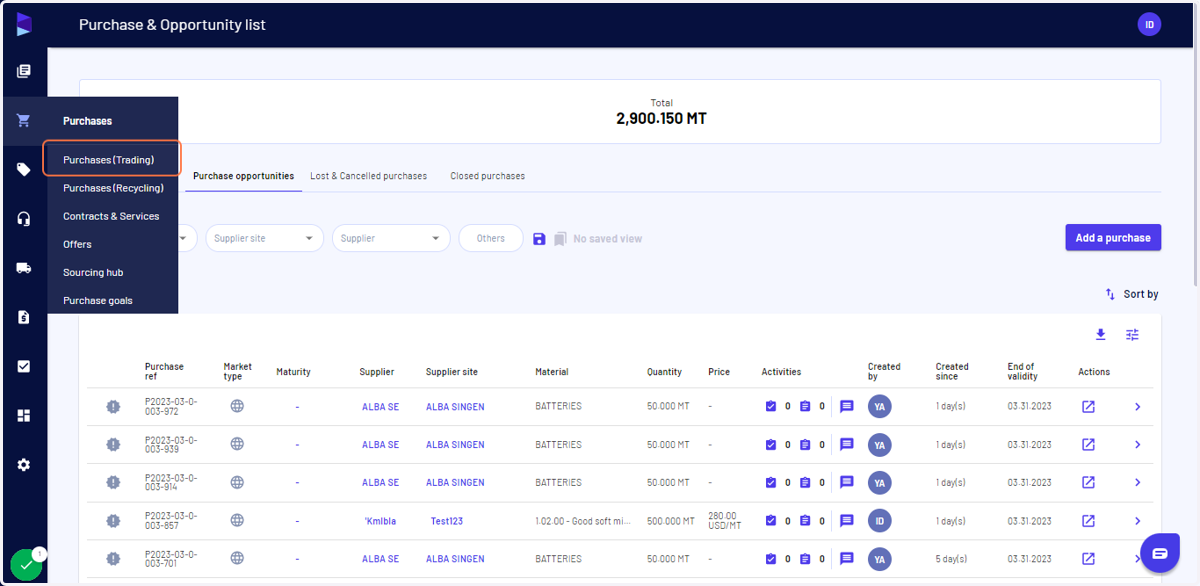This screenshot has height=586, width=1200.
Task: Open external link action for P2023-03-0-003-972
Action: pyautogui.click(x=1088, y=406)
